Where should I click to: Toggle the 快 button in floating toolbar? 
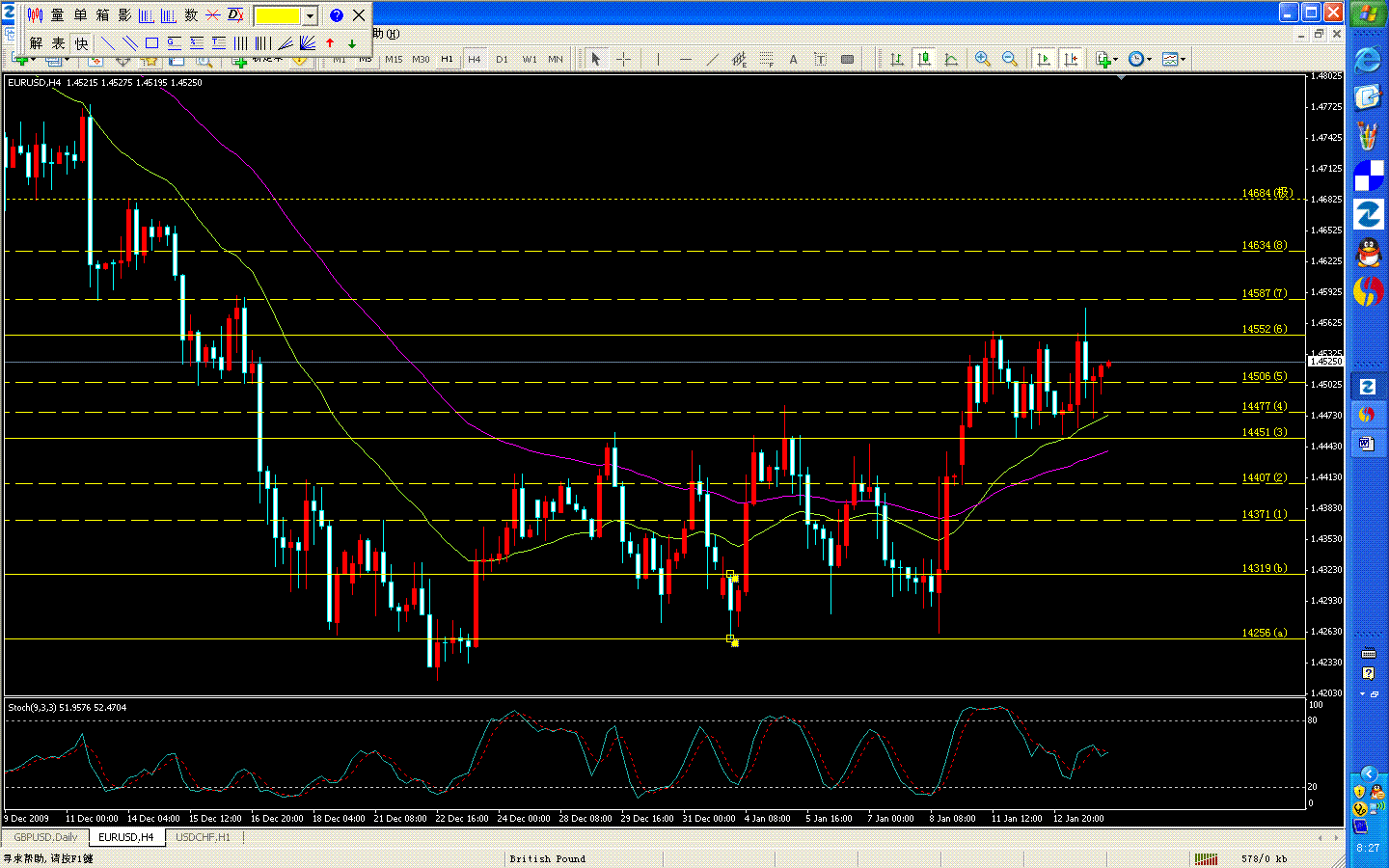tap(81, 43)
